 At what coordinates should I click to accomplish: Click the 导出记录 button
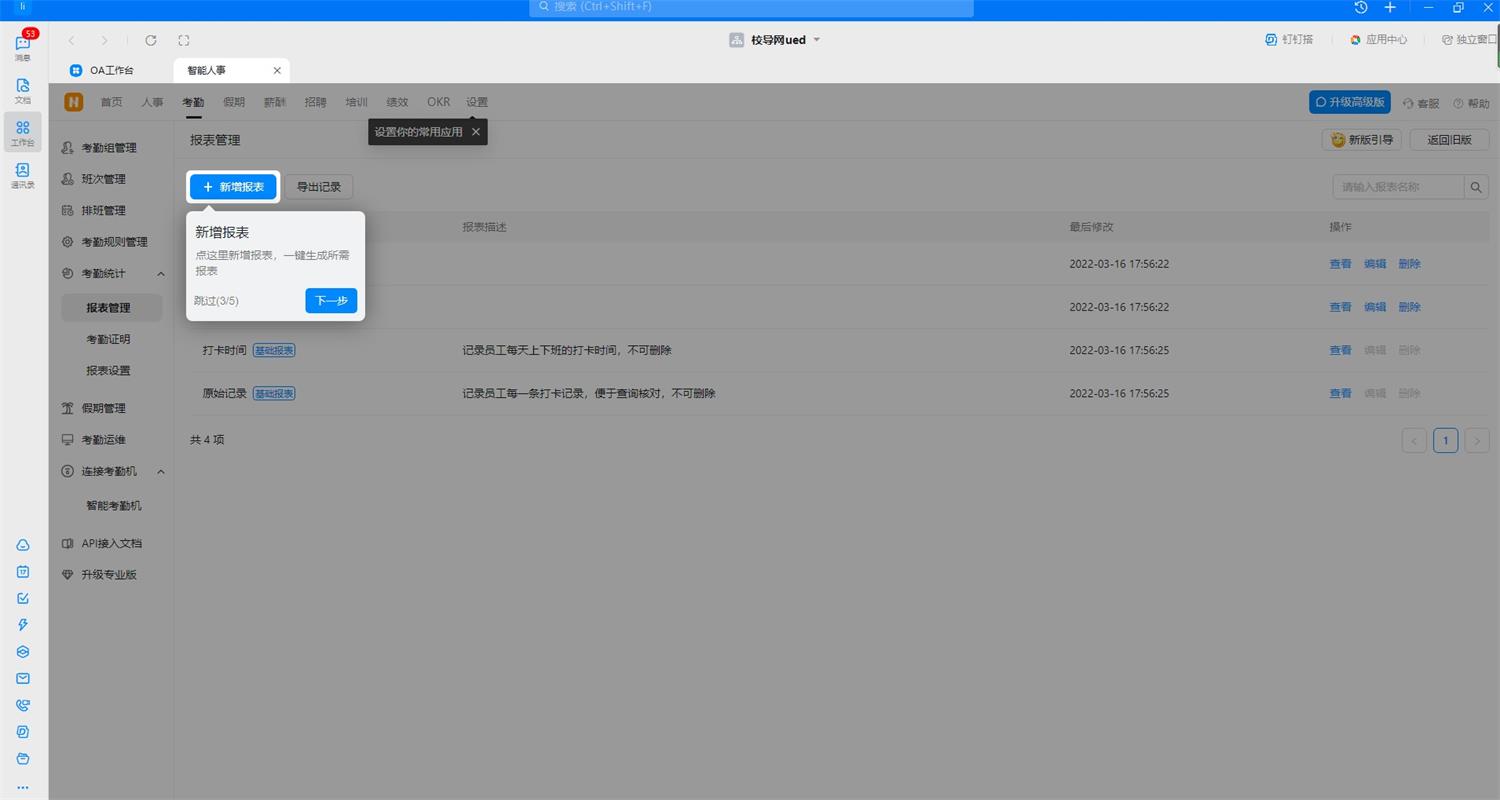pyautogui.click(x=319, y=187)
